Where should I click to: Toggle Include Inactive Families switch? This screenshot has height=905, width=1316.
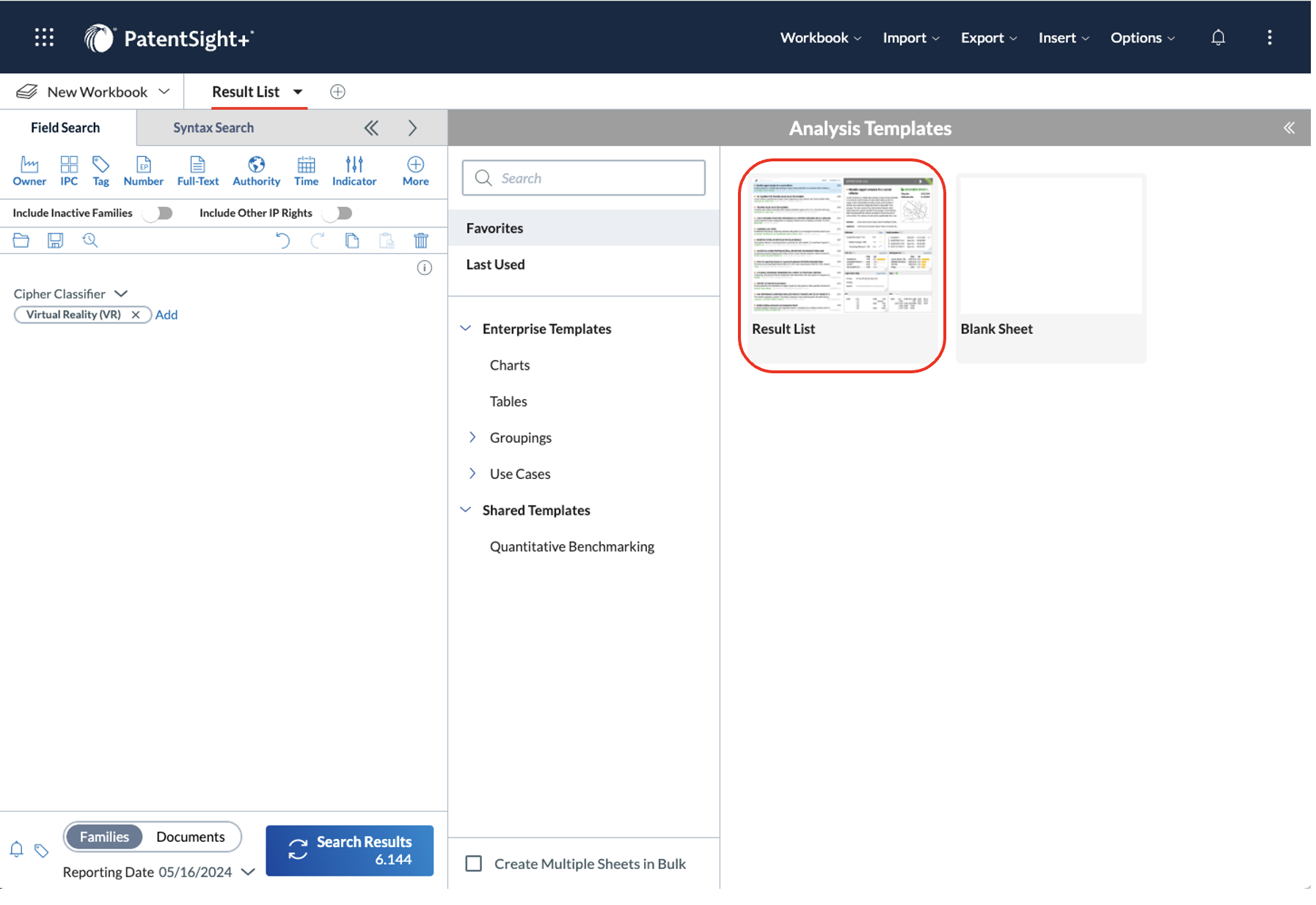(x=158, y=213)
